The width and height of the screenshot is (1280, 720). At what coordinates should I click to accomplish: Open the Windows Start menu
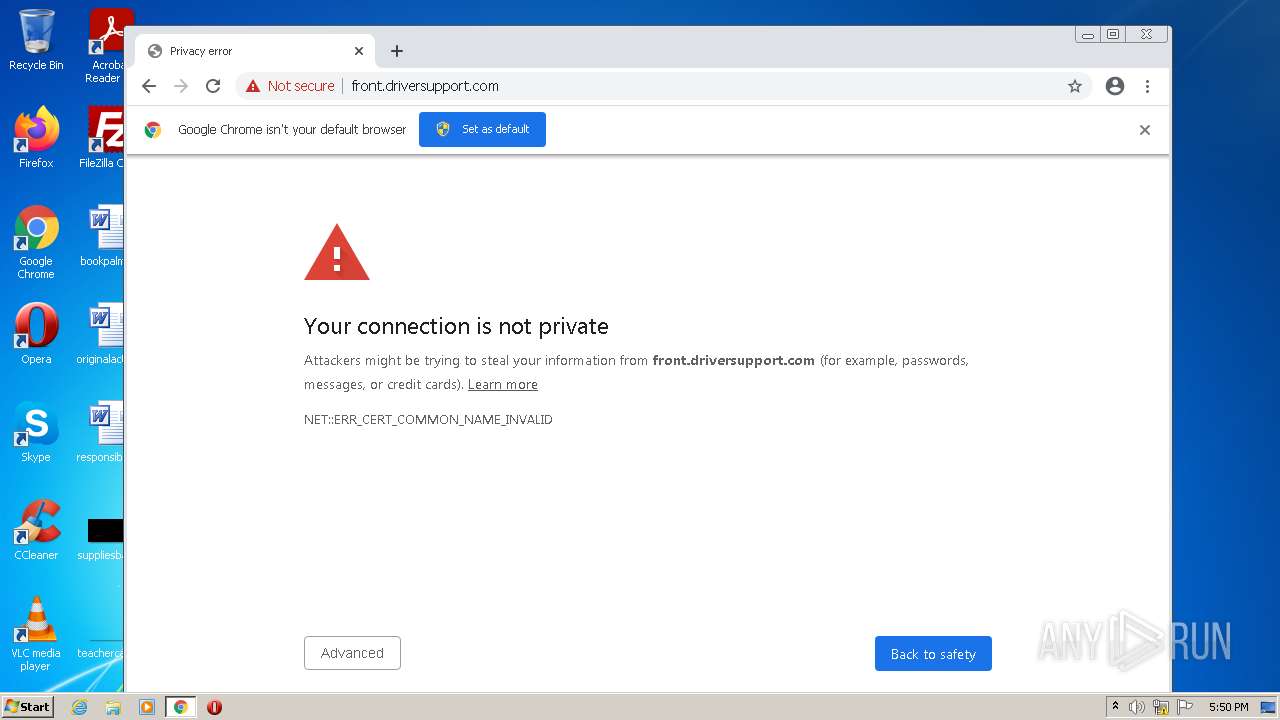tap(28, 707)
